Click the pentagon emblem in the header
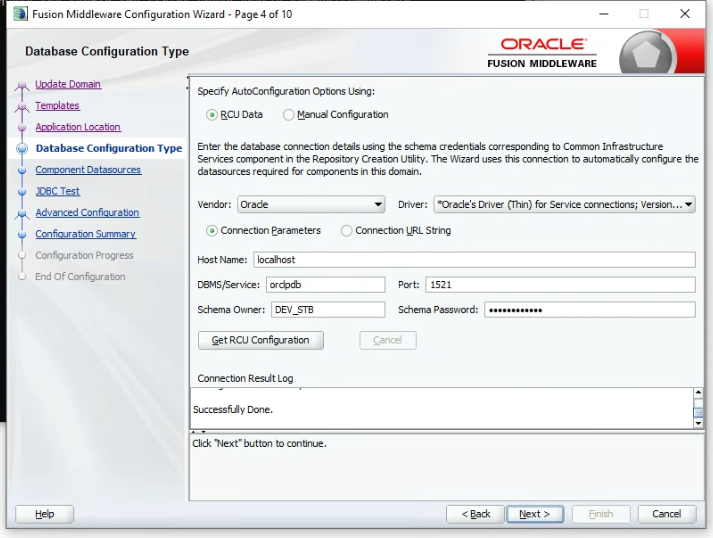The image size is (713, 538). tap(646, 55)
